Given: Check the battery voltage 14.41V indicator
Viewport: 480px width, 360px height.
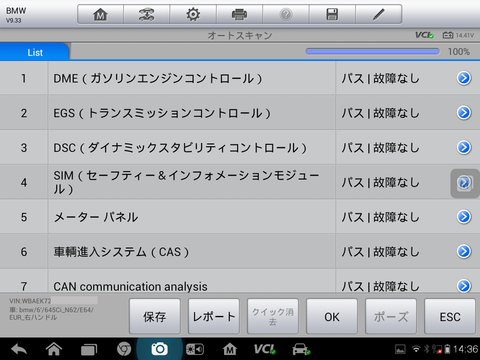Looking at the screenshot, I should (x=458, y=35).
